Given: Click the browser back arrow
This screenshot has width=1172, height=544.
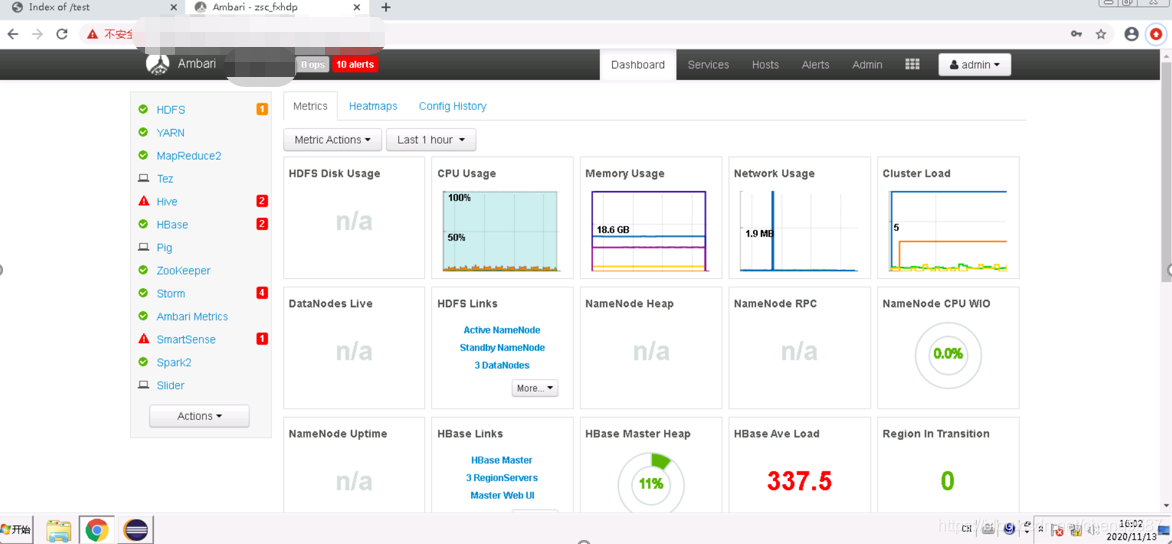Looking at the screenshot, I should [13, 34].
